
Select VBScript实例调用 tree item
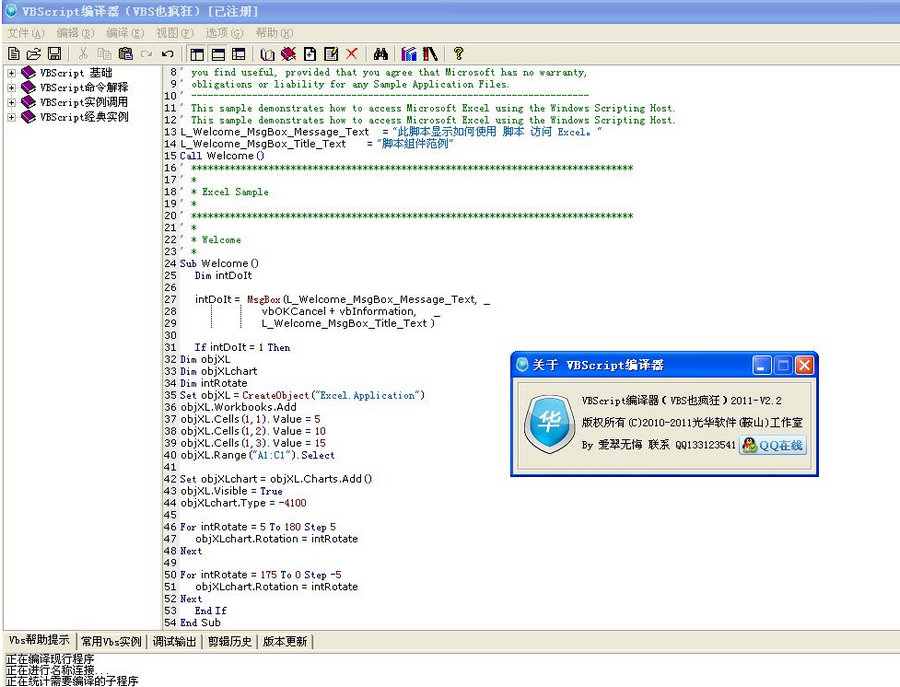point(84,102)
